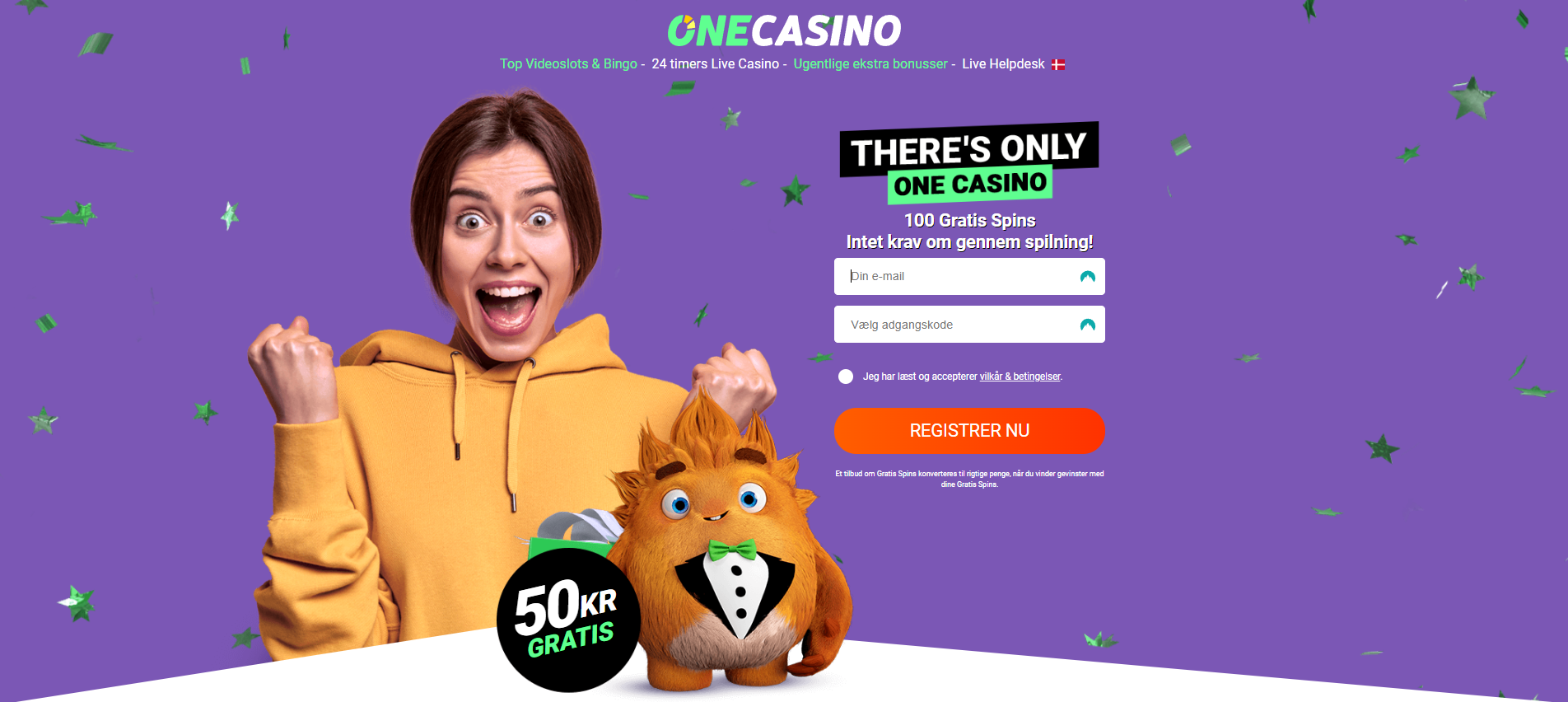Viewport: 1568px width, 702px height.
Task: Open the vilkår & betingelser link
Action: tap(1020, 377)
